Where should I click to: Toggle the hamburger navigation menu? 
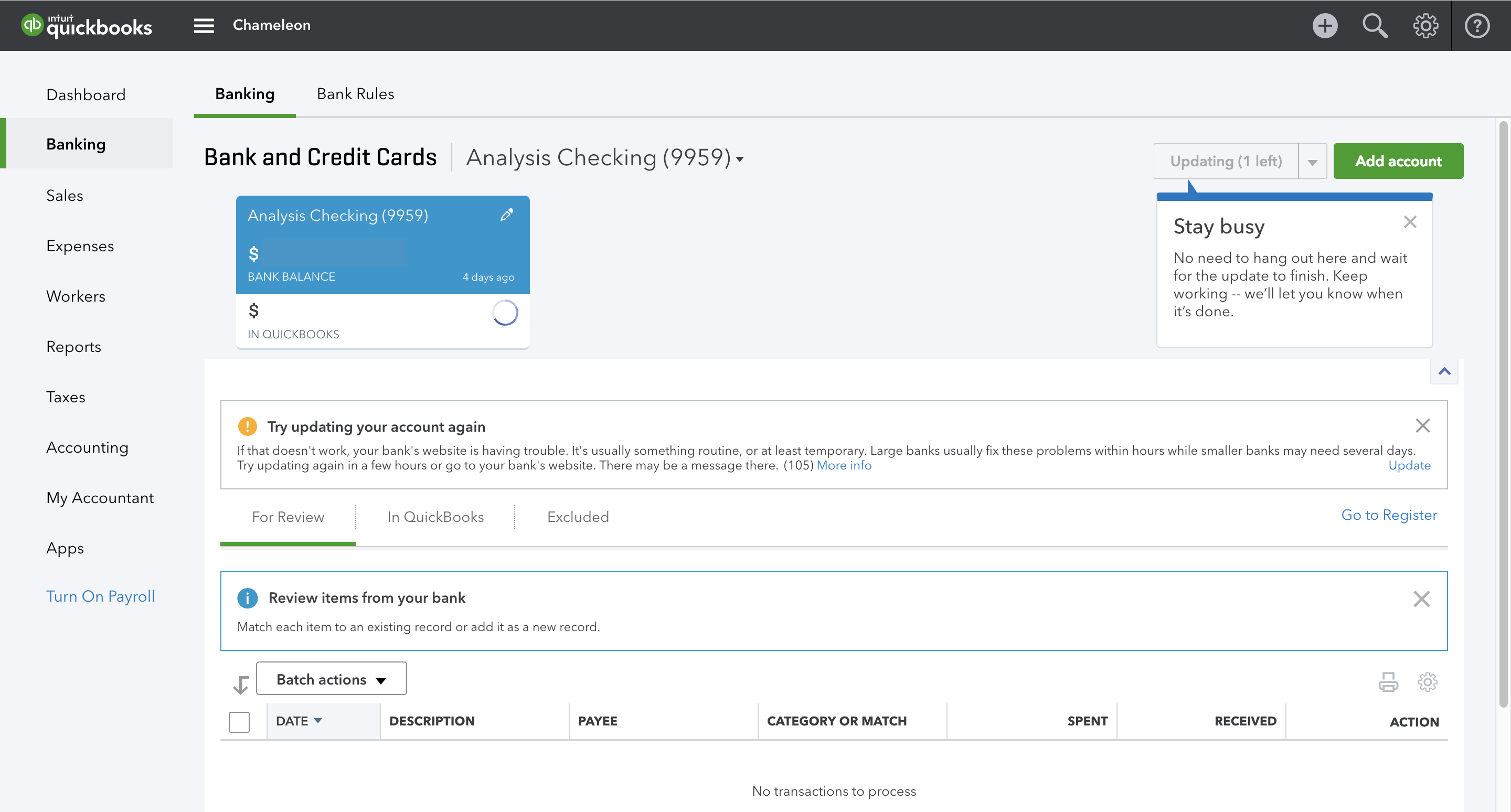click(x=204, y=25)
